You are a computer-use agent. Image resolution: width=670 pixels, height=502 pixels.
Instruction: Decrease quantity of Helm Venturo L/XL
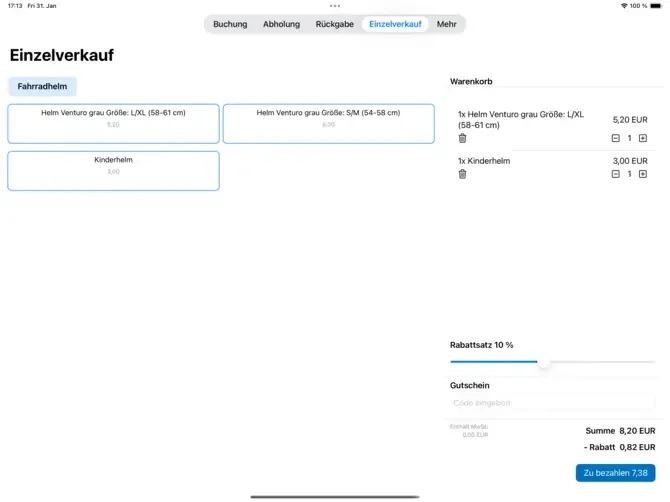click(615, 138)
